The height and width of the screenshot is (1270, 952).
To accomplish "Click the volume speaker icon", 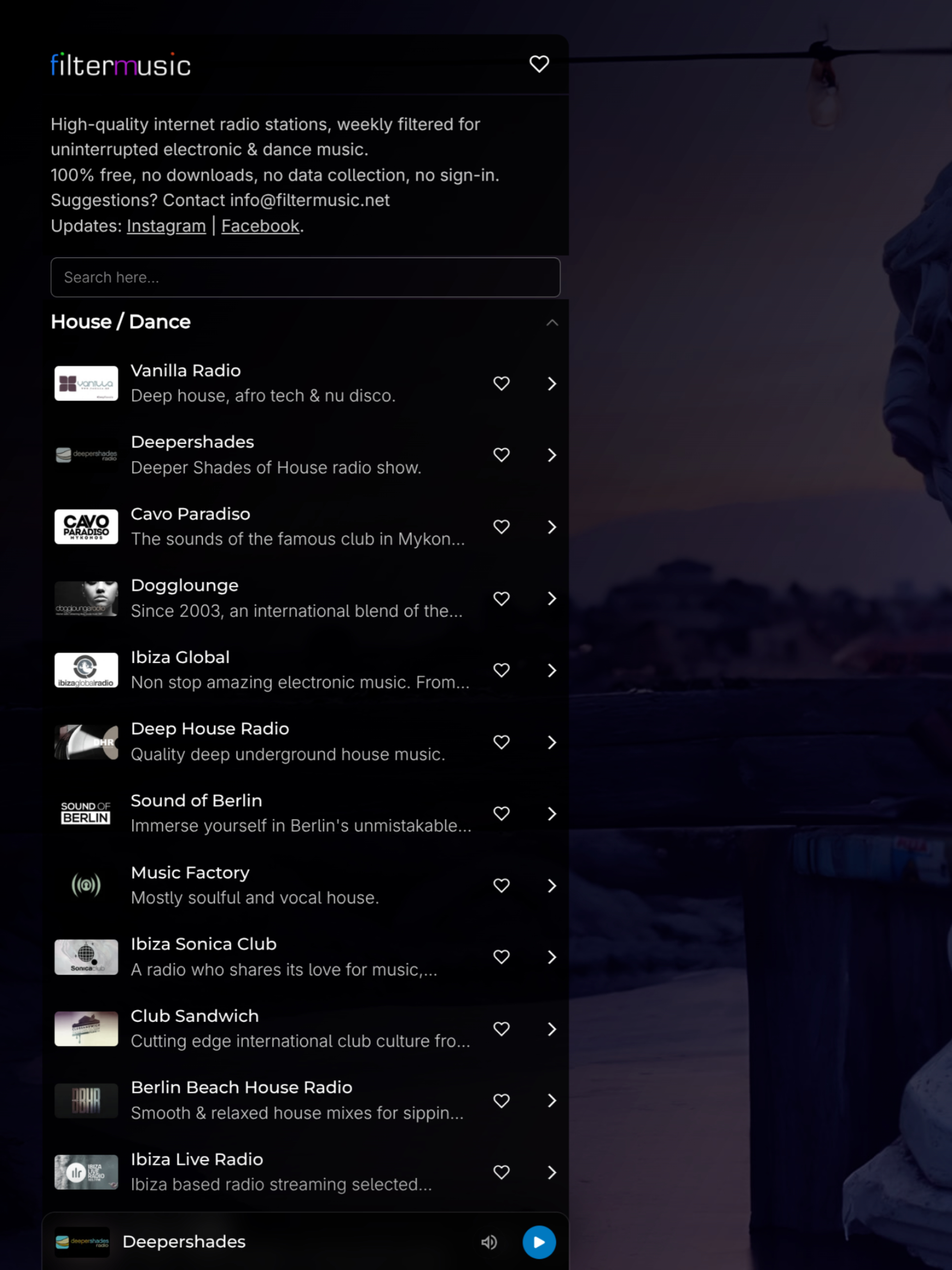I will (x=489, y=1242).
